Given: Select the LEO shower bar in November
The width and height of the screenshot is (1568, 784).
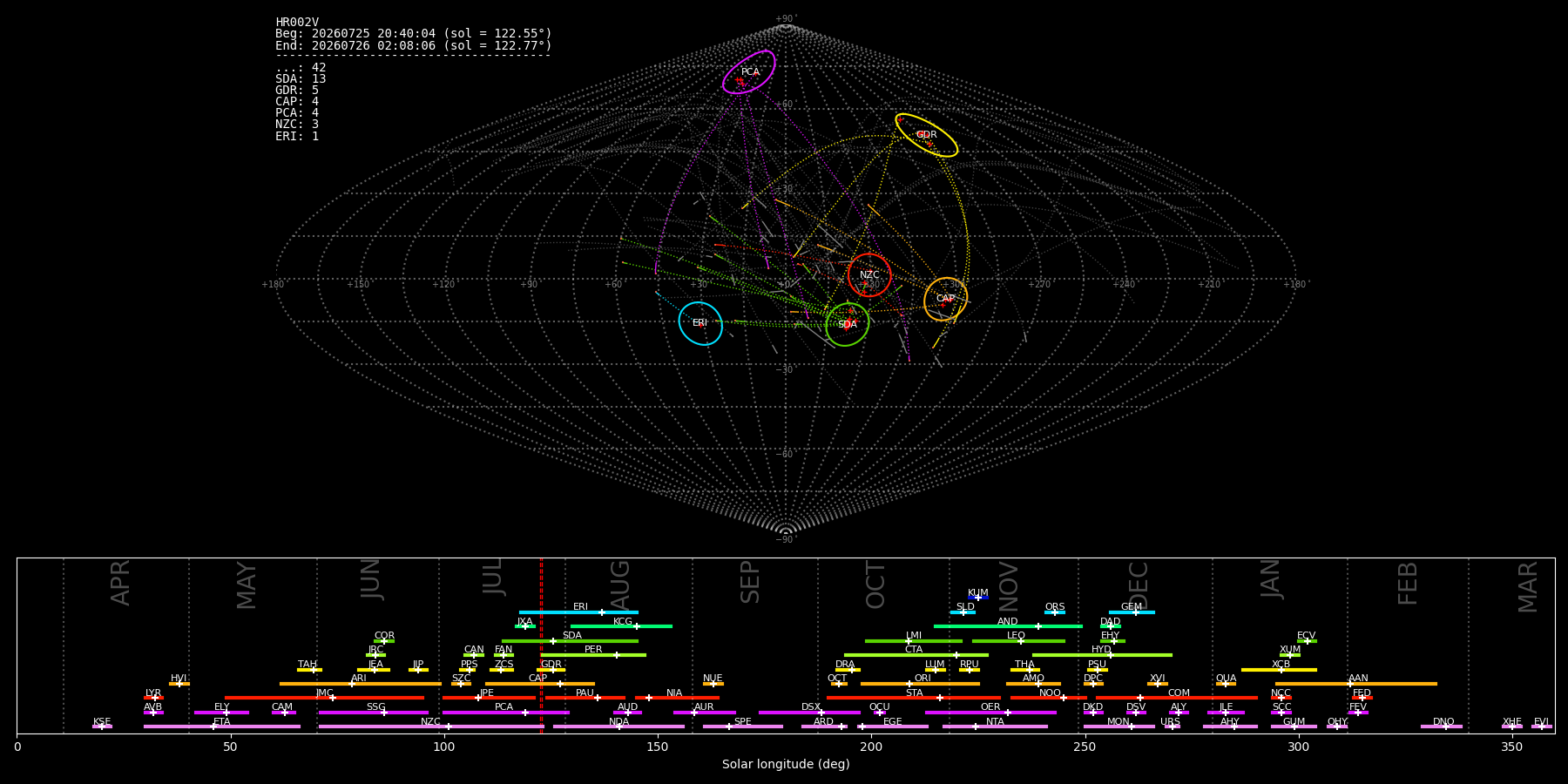Looking at the screenshot, I should (x=1018, y=641).
